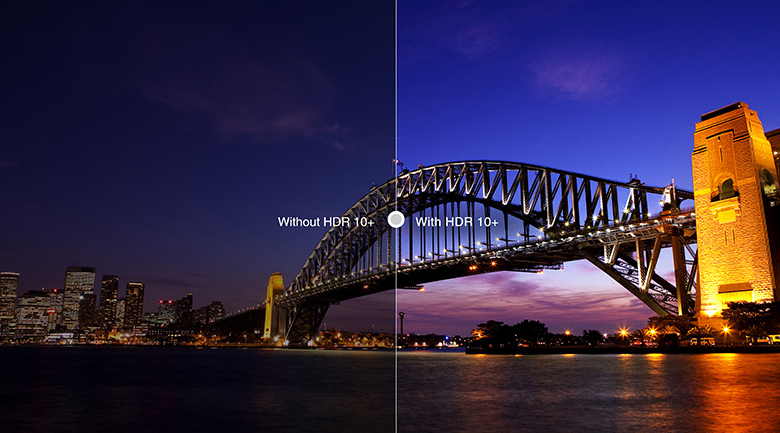Click the "With HDR 10+" label
780x433 pixels.
456,221
